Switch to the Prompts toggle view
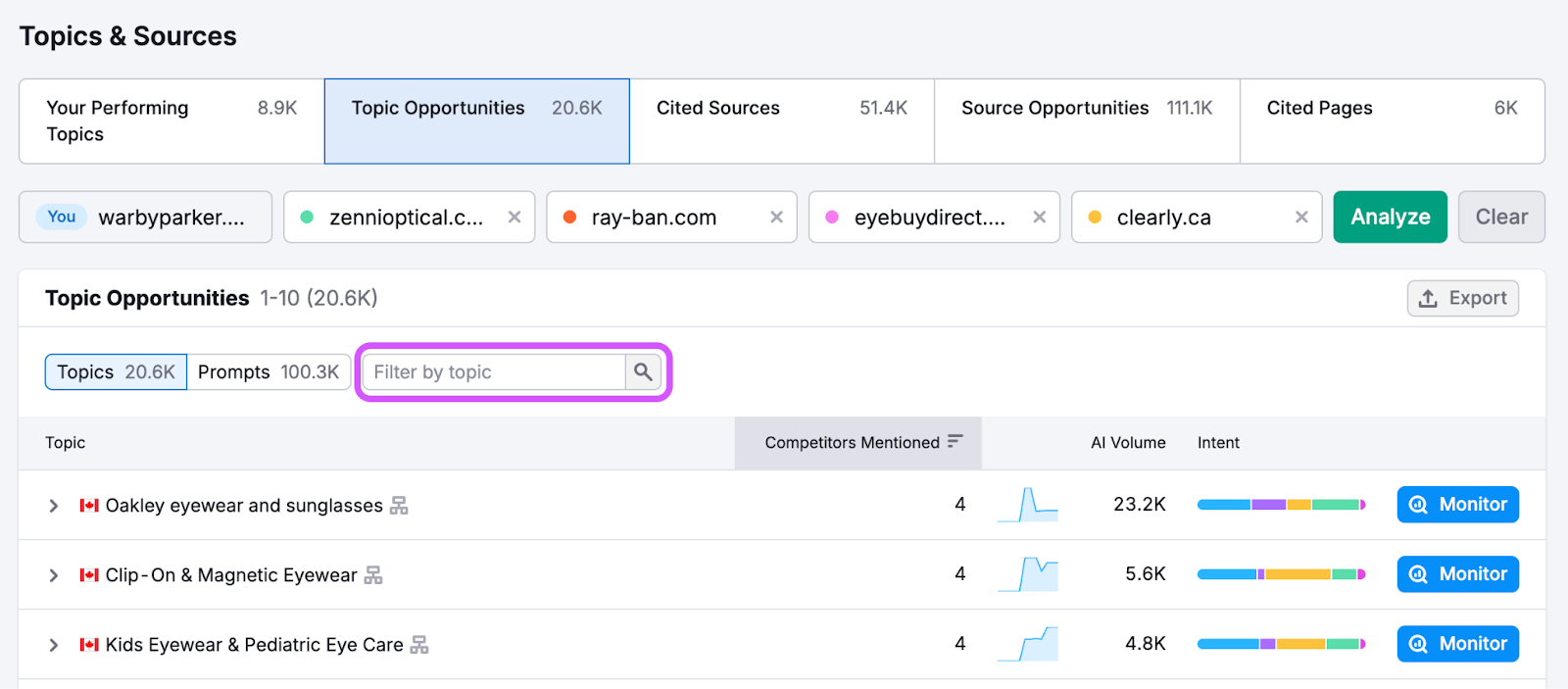 (x=269, y=372)
